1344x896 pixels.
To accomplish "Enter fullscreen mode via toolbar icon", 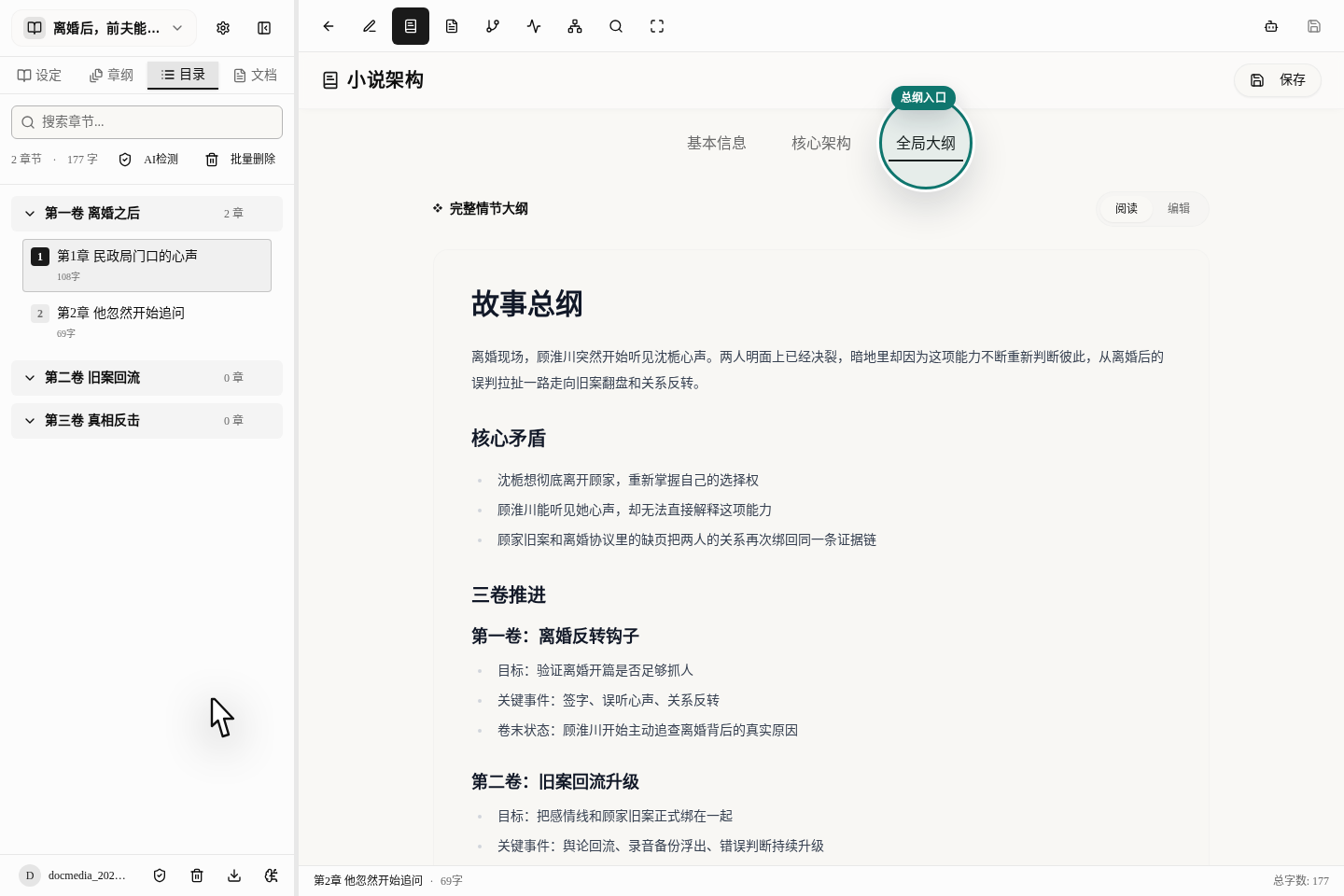I will (657, 26).
